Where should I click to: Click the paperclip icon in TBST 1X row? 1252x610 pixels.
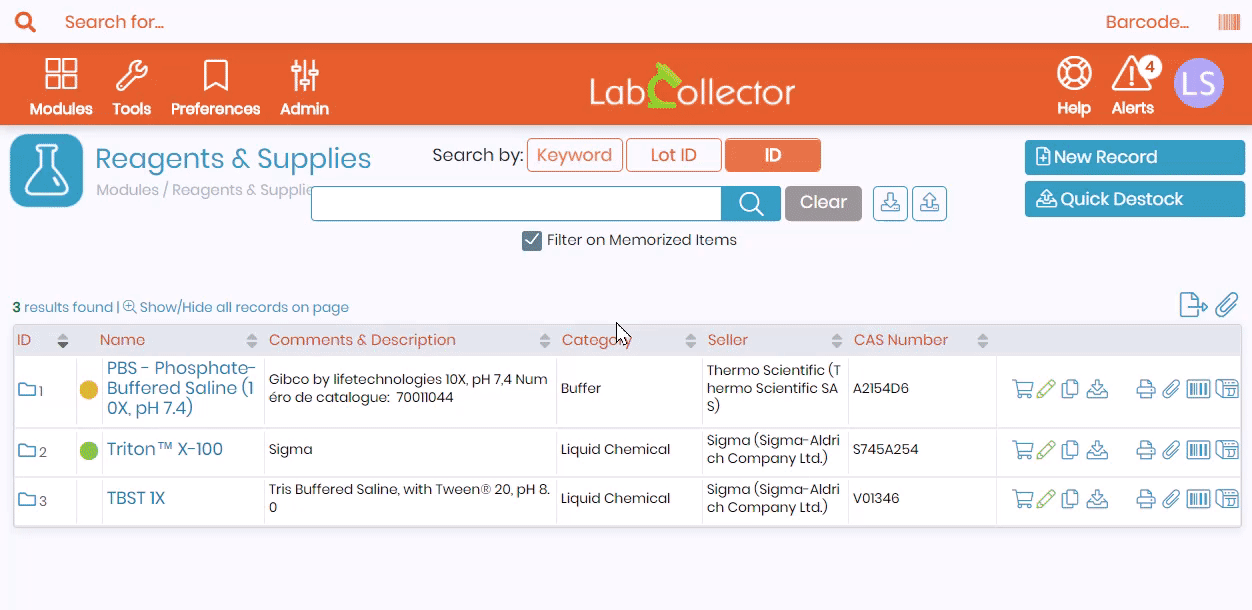click(x=1171, y=498)
